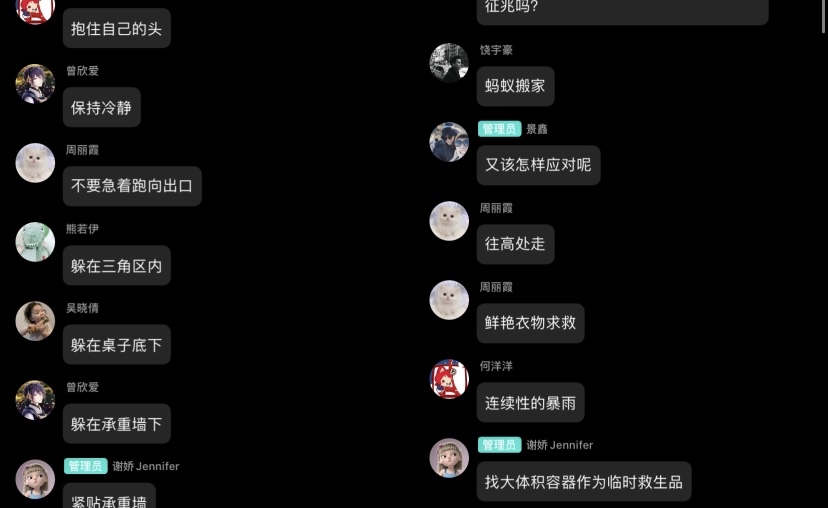Viewport: 828px width, 508px height.
Task: Click cat avatar beside 鲜艳衣物求救 message
Action: [449, 300]
